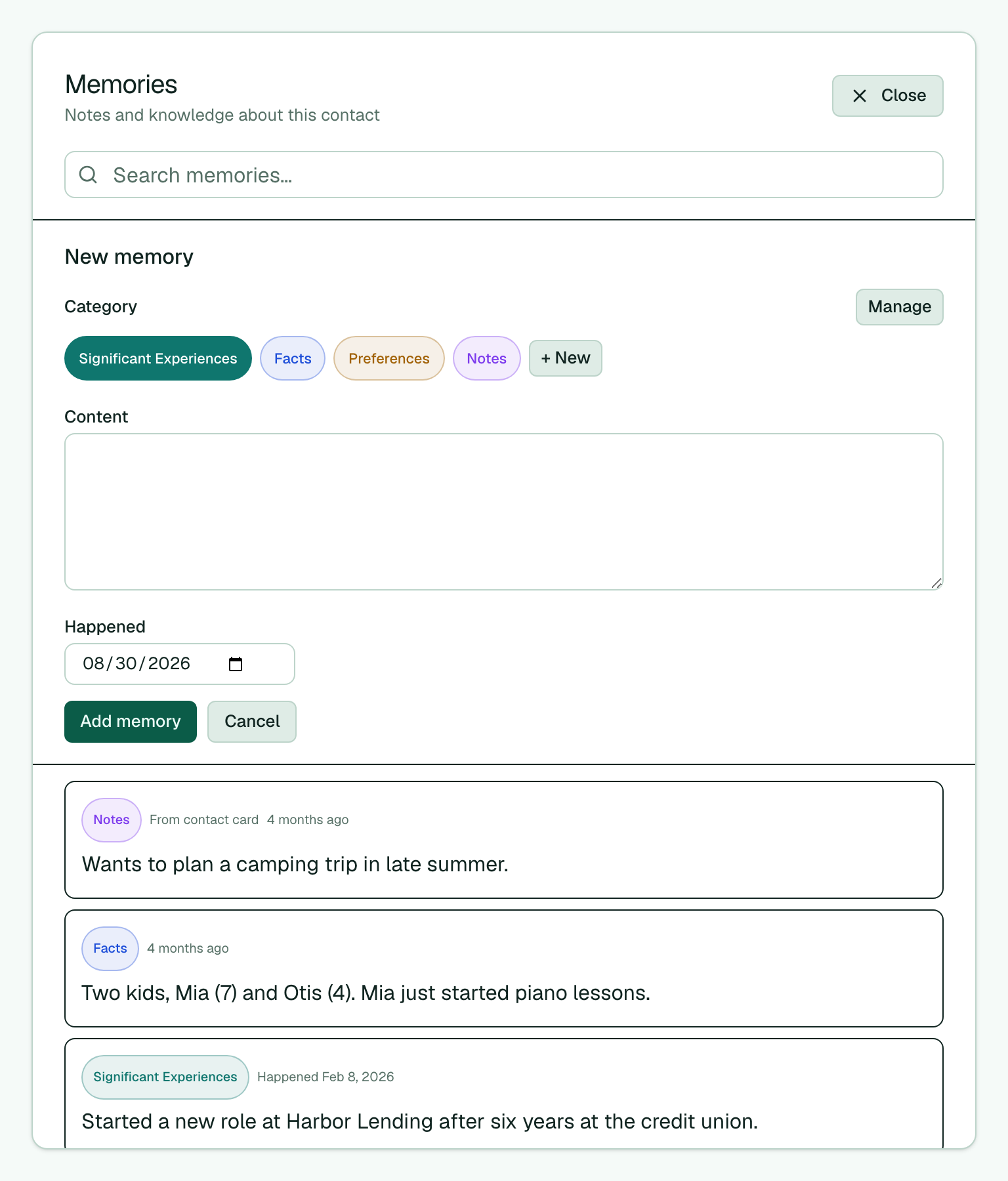Open the Manage categories button
This screenshot has height=1181, width=1008.
tap(900, 307)
